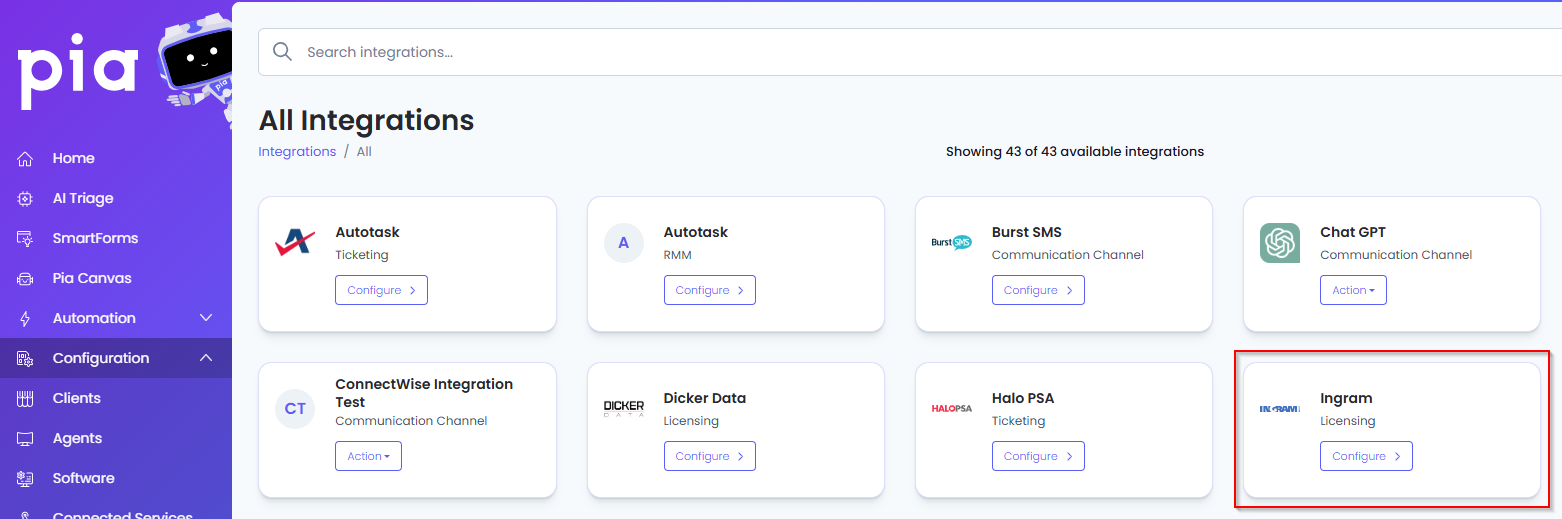Click the Pia Canvas robot icon
Screen dimensions: 1562x519
tap(26, 278)
